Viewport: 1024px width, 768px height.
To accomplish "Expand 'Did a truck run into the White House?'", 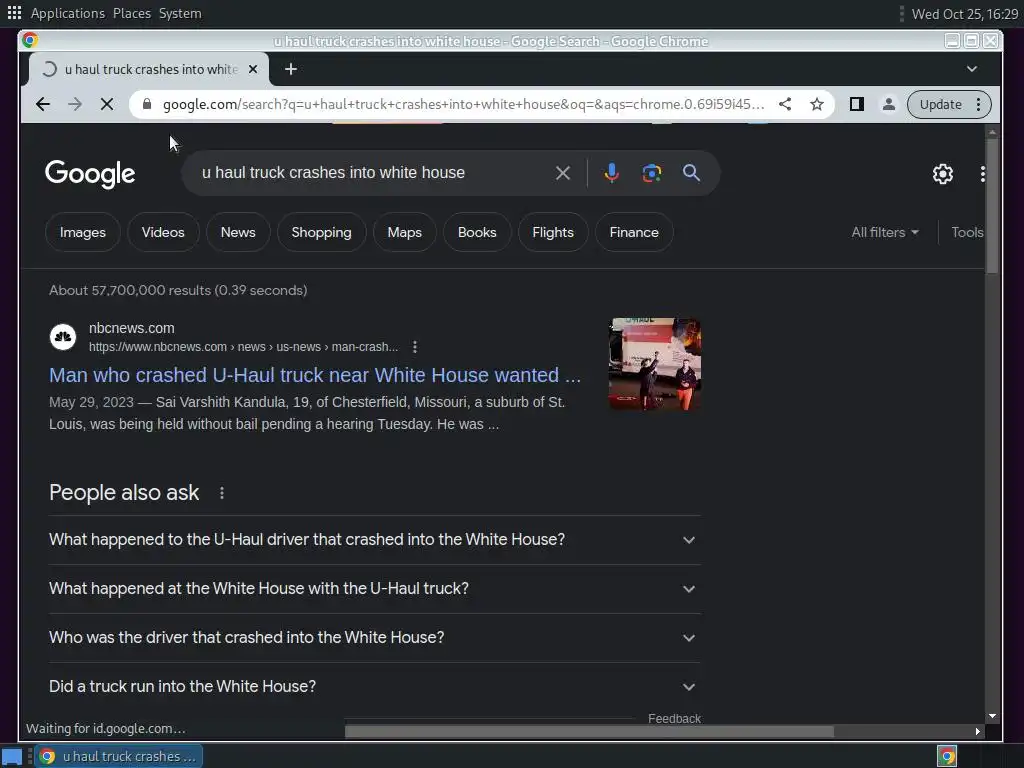I will (374, 687).
